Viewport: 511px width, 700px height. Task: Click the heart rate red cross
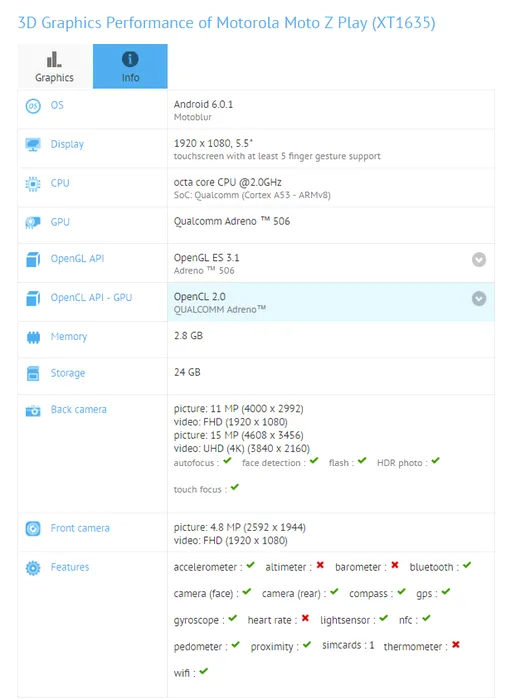(305, 618)
